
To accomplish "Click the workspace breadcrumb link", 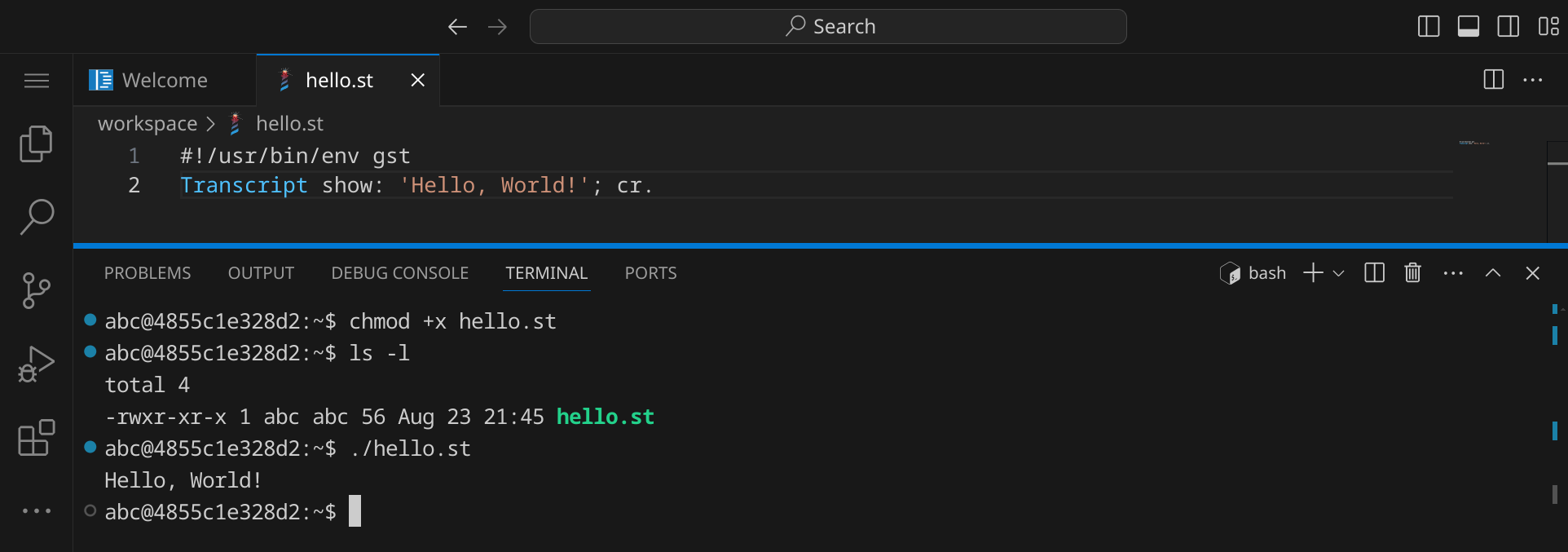I will 148,124.
